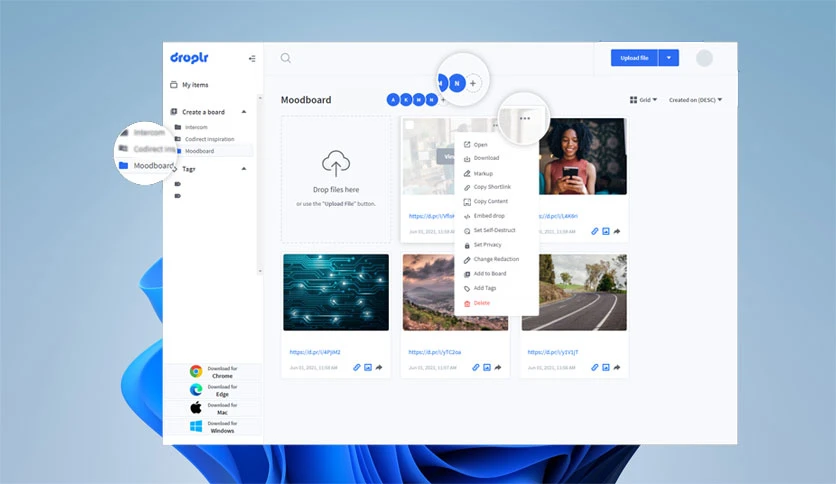Choose Download in the context menu
836x484 pixels.
pos(486,158)
